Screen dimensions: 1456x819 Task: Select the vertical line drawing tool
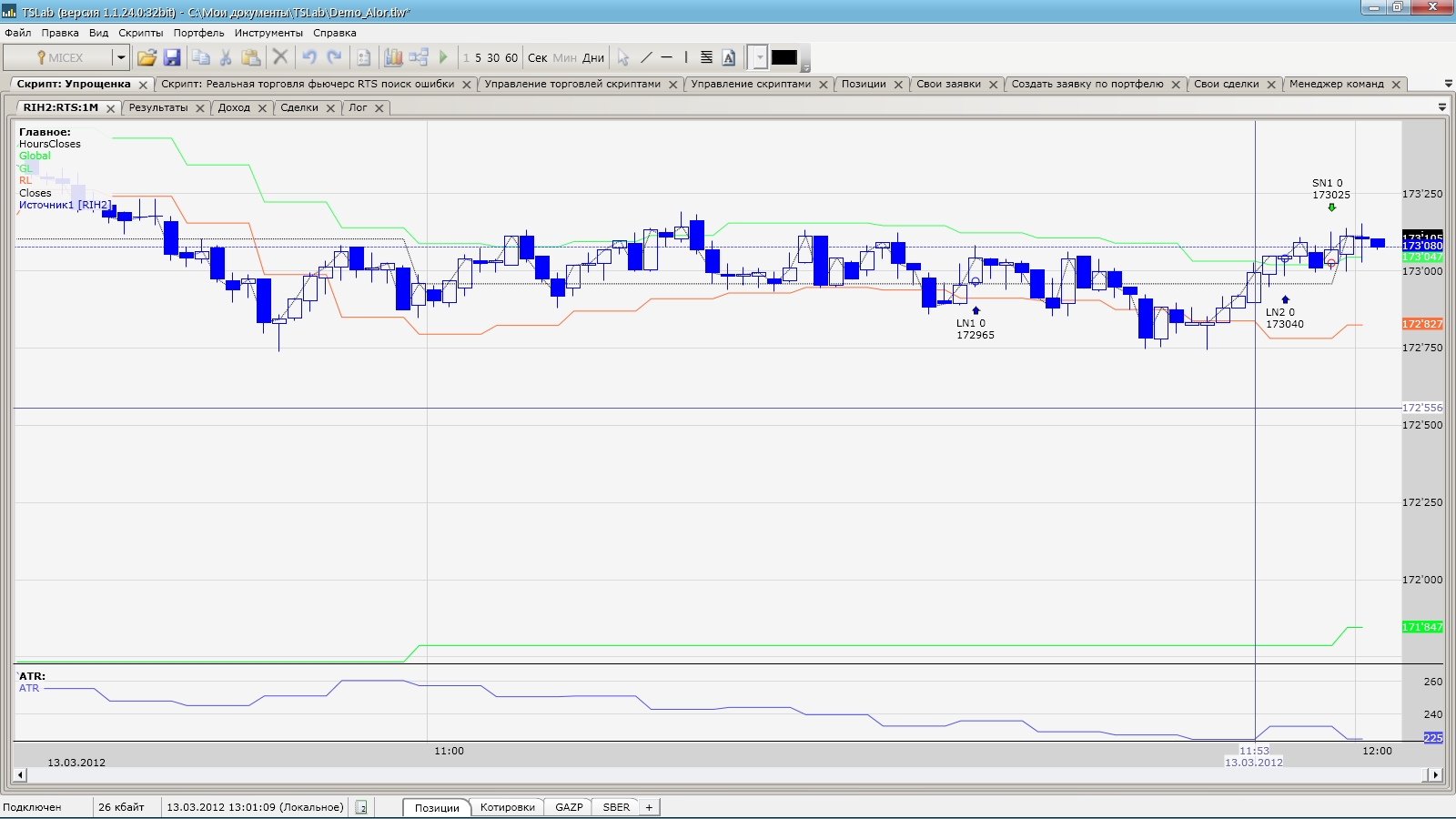[x=686, y=57]
